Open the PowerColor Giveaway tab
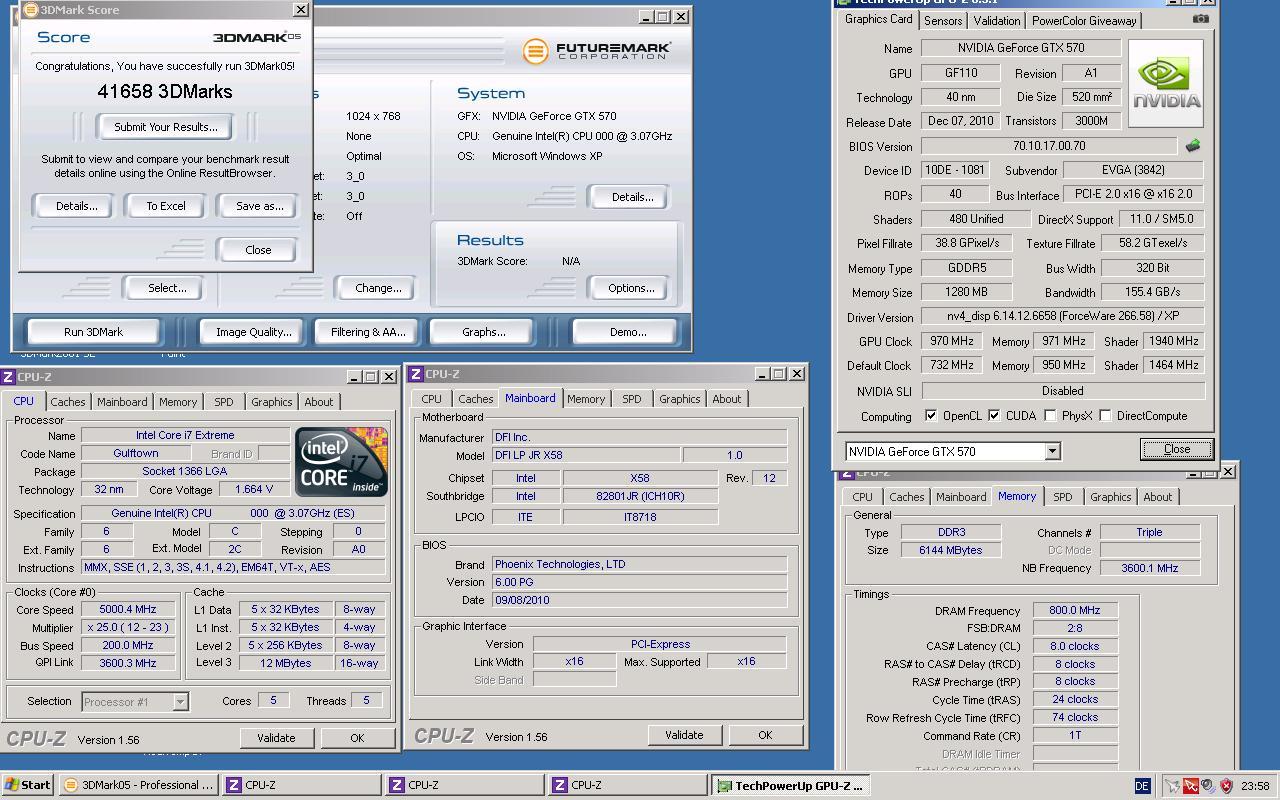This screenshot has height=800, width=1280. tap(1084, 21)
